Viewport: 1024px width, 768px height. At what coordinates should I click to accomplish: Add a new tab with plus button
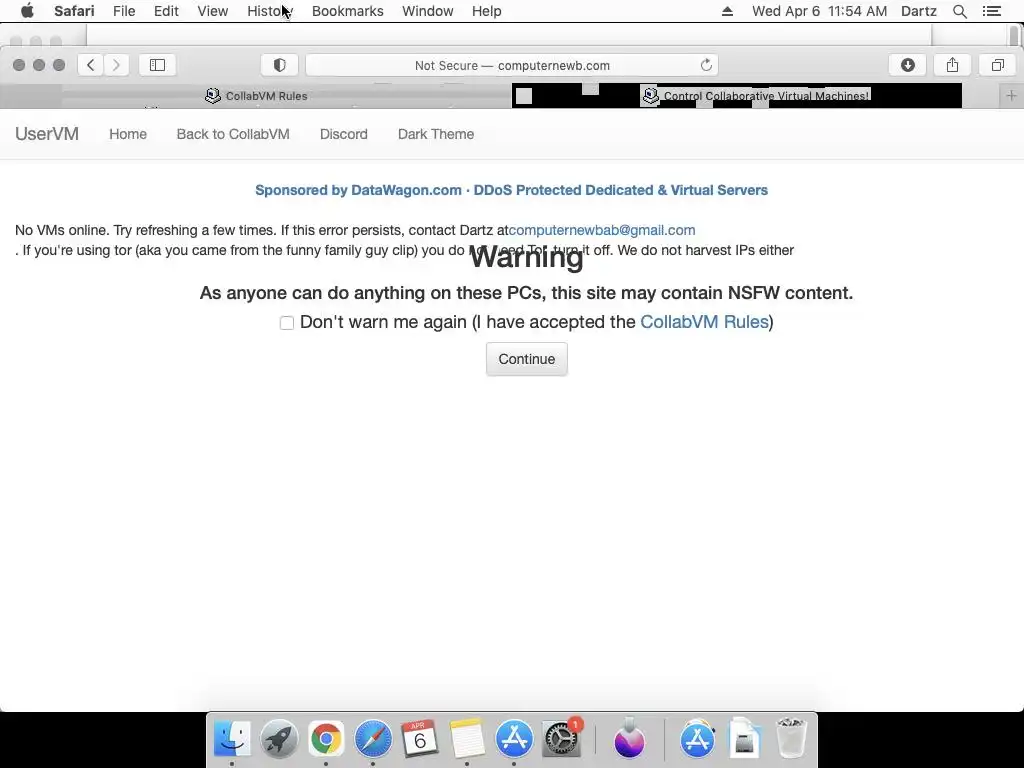point(1011,96)
